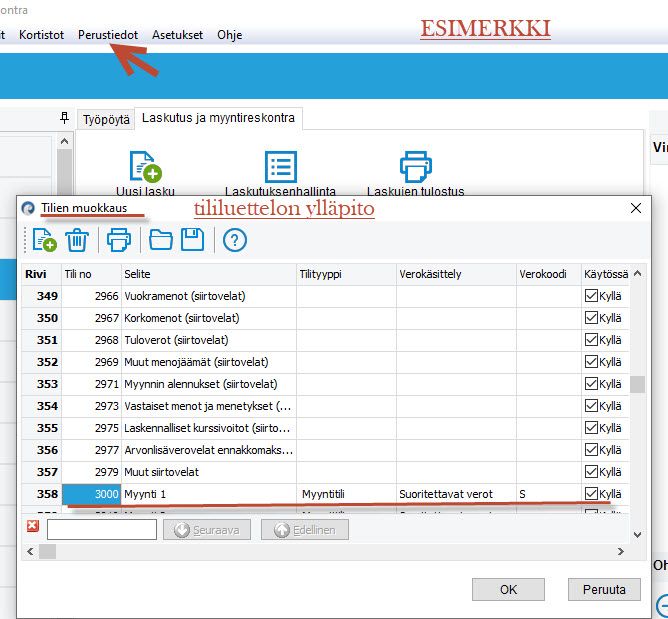
Task: Toggle Käytössä for Myynnin alennukset row
Action: point(591,384)
